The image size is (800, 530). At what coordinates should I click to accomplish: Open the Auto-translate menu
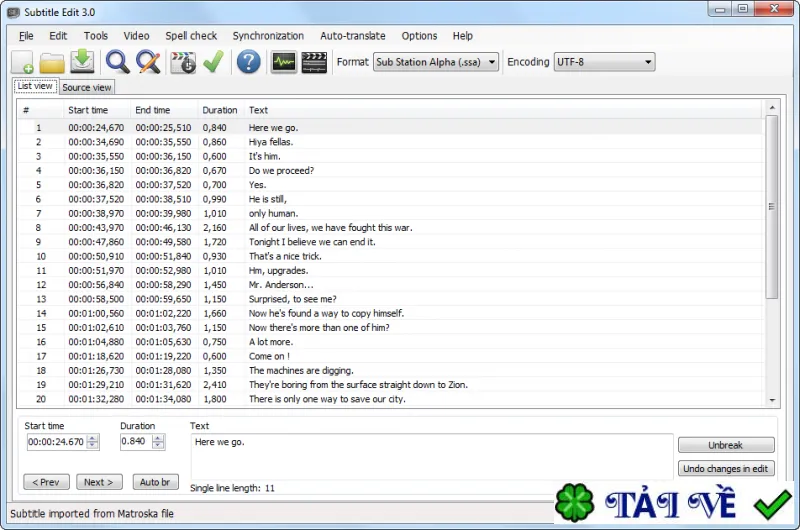pyautogui.click(x=353, y=36)
